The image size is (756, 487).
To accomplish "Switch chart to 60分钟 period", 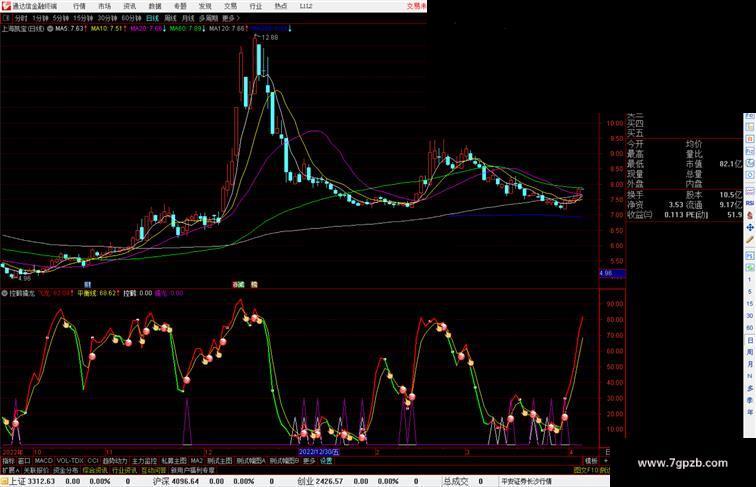I will point(131,18).
